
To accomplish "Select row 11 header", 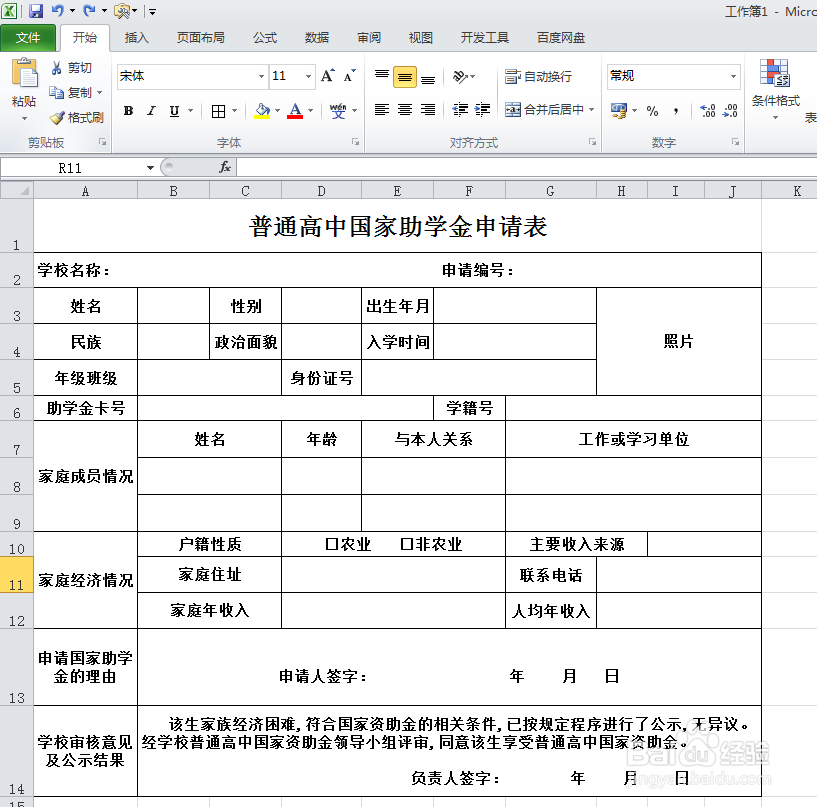I will [x=17, y=575].
